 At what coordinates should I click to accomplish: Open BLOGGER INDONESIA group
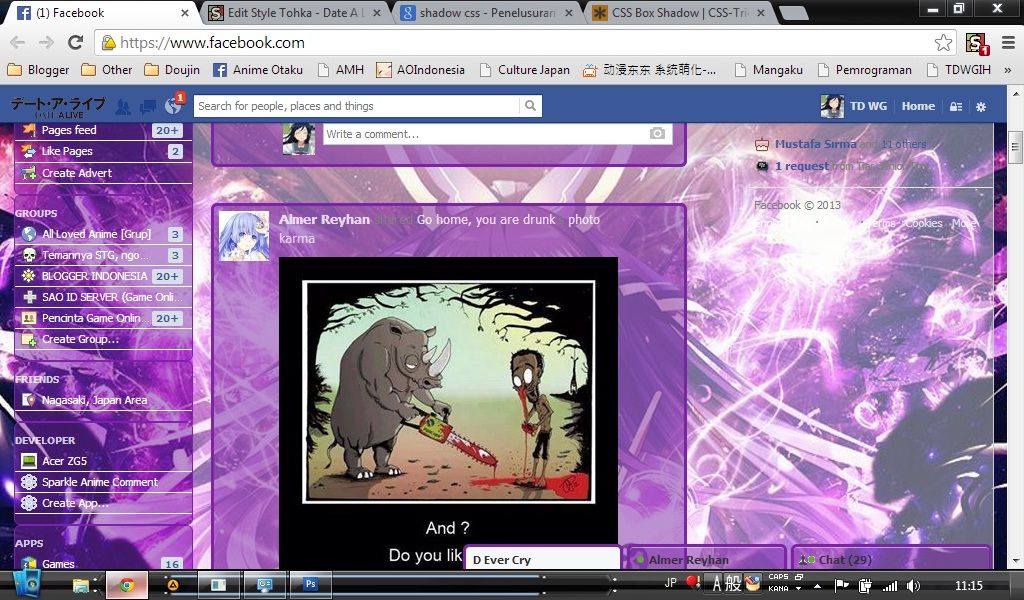click(103, 276)
